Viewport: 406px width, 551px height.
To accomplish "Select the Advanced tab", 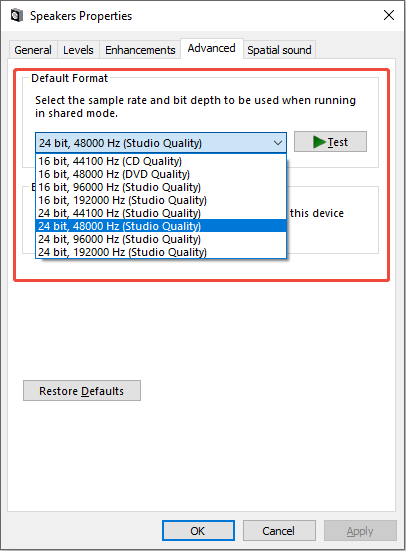I will [212, 48].
